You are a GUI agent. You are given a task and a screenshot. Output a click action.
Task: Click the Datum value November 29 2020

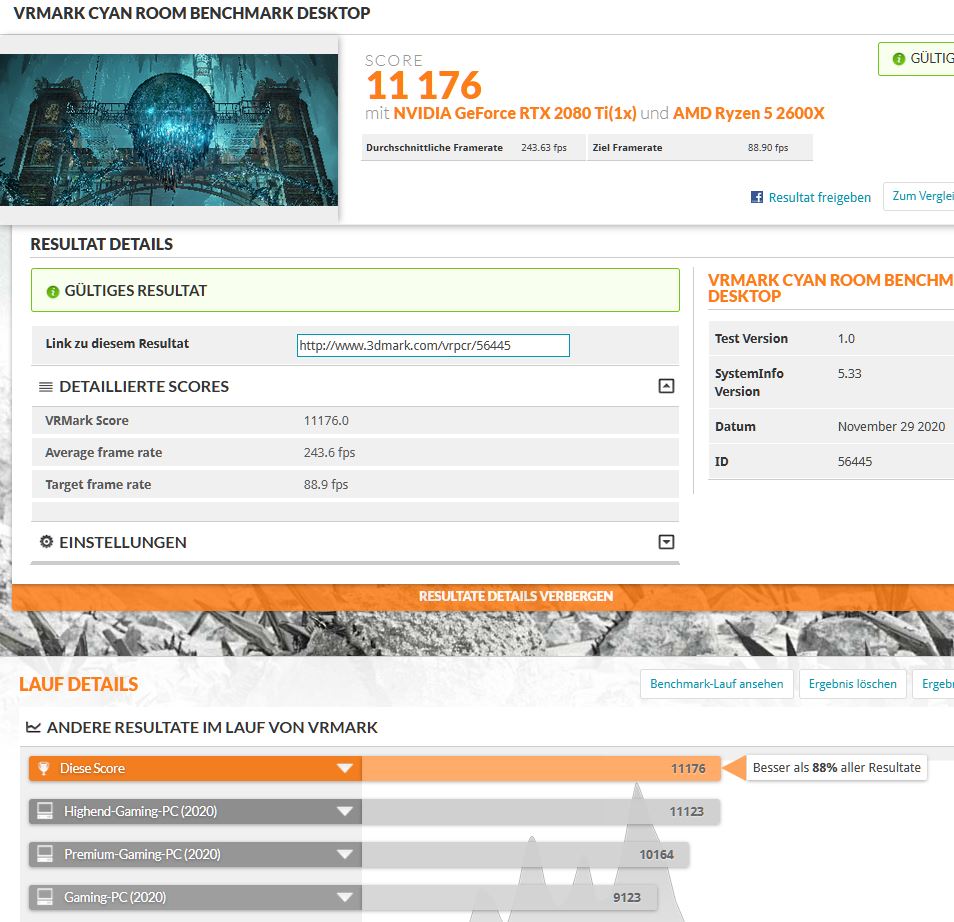tap(891, 427)
